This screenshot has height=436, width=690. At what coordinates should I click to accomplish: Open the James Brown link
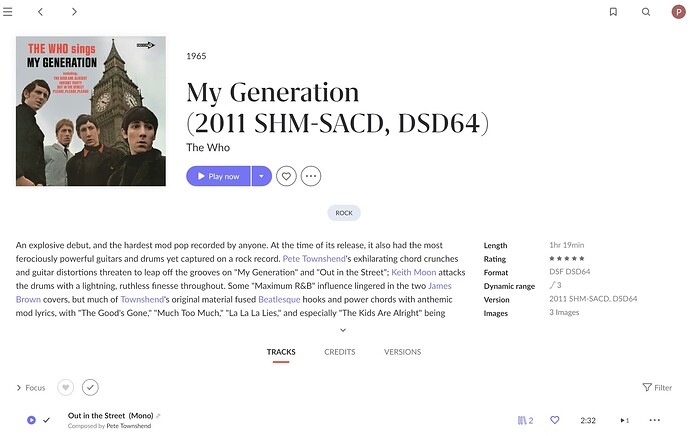(x=440, y=286)
